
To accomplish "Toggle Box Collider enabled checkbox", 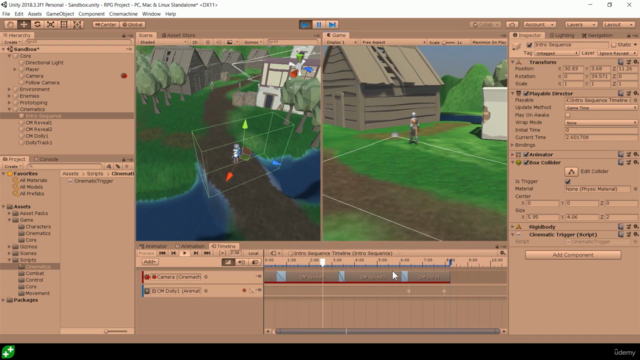I will click(526, 162).
